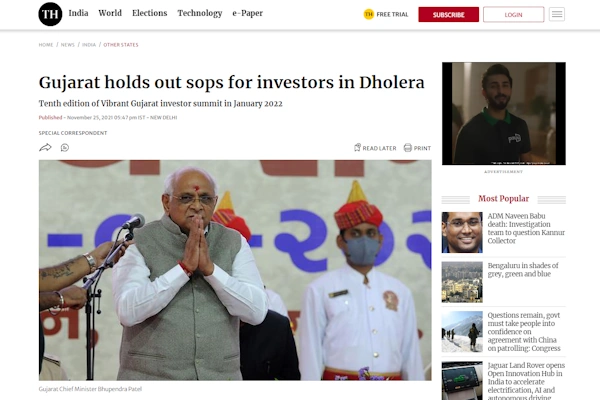The image size is (600, 400).
Task: Click the Login button
Action: (514, 15)
